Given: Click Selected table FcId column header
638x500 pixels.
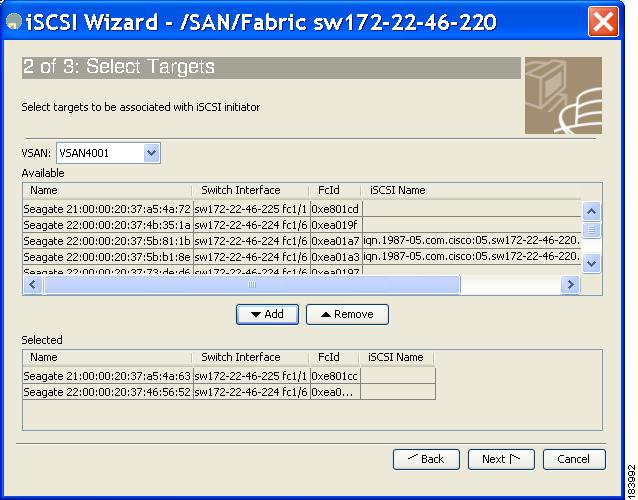Looking at the screenshot, I should (334, 357).
